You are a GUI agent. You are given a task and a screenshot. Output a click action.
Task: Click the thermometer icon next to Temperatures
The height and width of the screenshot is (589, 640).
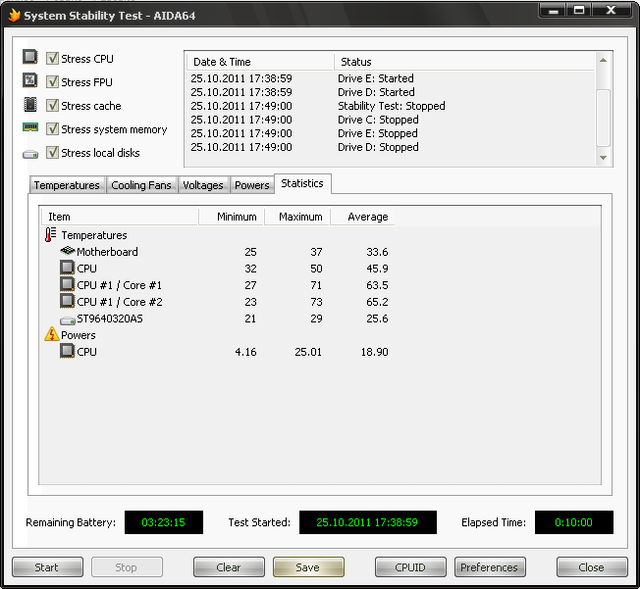point(52,235)
